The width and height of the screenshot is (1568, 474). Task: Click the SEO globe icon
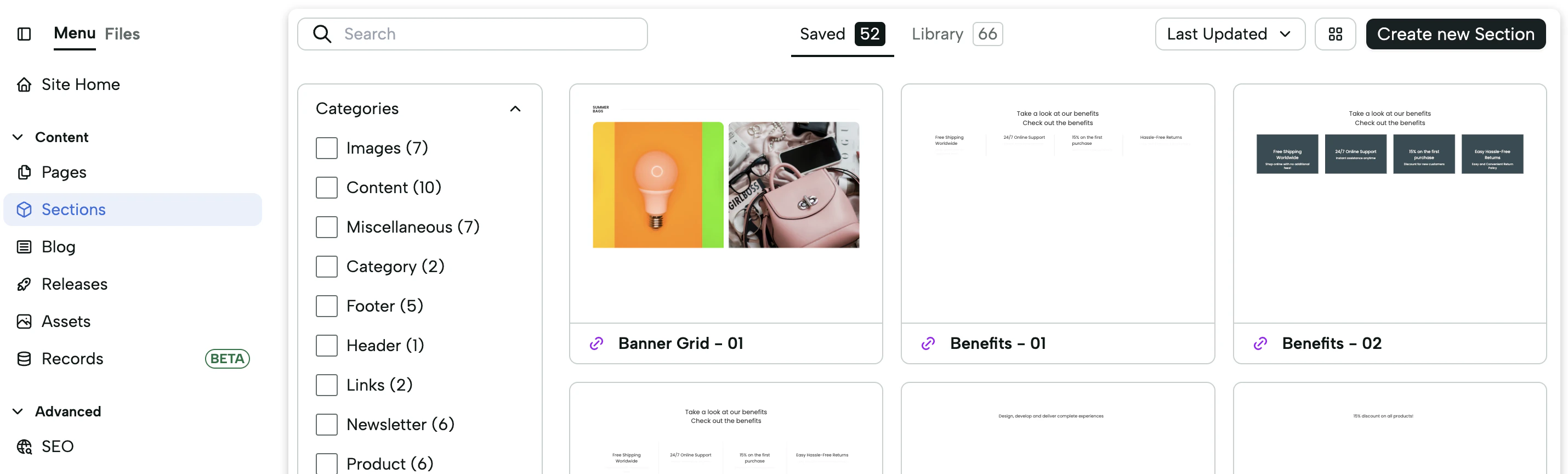[24, 447]
